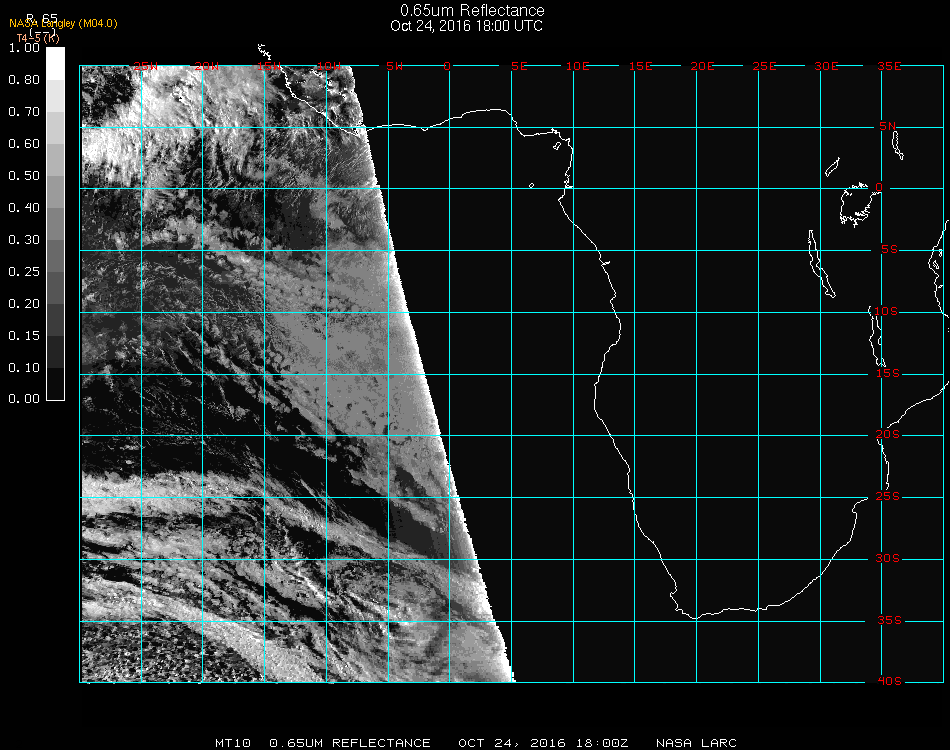Viewport: 950px width, 750px height.
Task: Click the '0.40' colorbar scale value
Action: [x=24, y=208]
